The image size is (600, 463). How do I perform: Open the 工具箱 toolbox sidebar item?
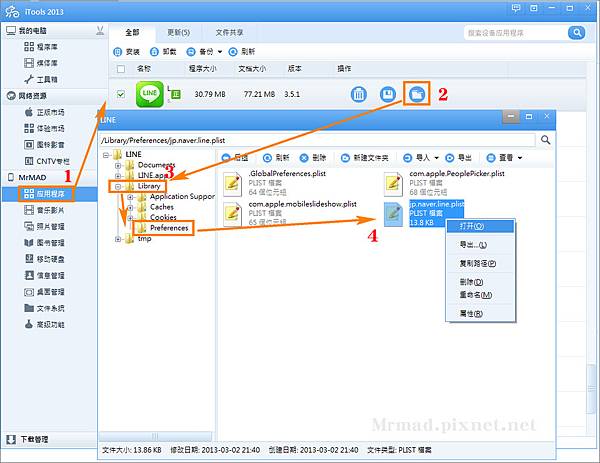tap(41, 79)
